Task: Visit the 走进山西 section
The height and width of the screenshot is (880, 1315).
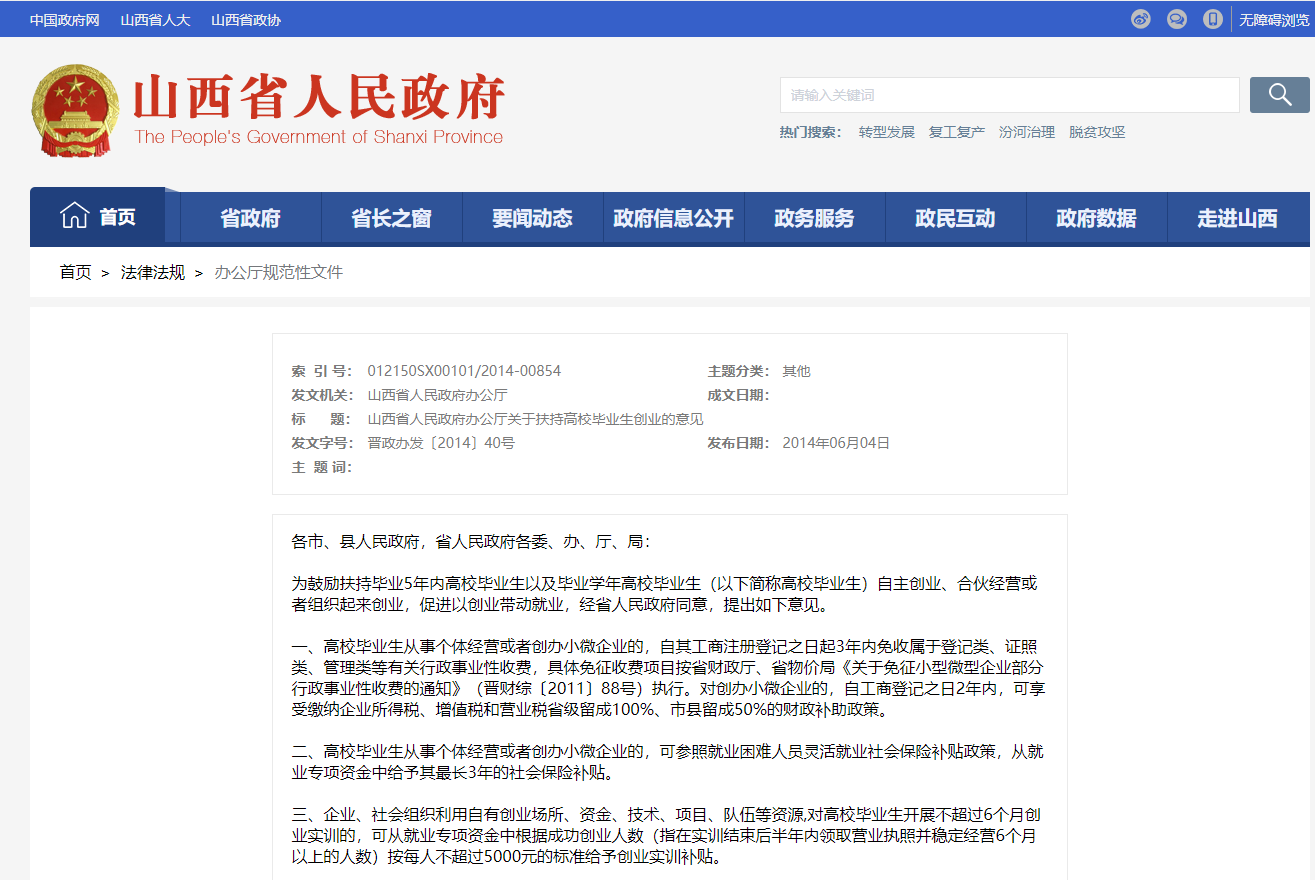Action: tap(1237, 218)
